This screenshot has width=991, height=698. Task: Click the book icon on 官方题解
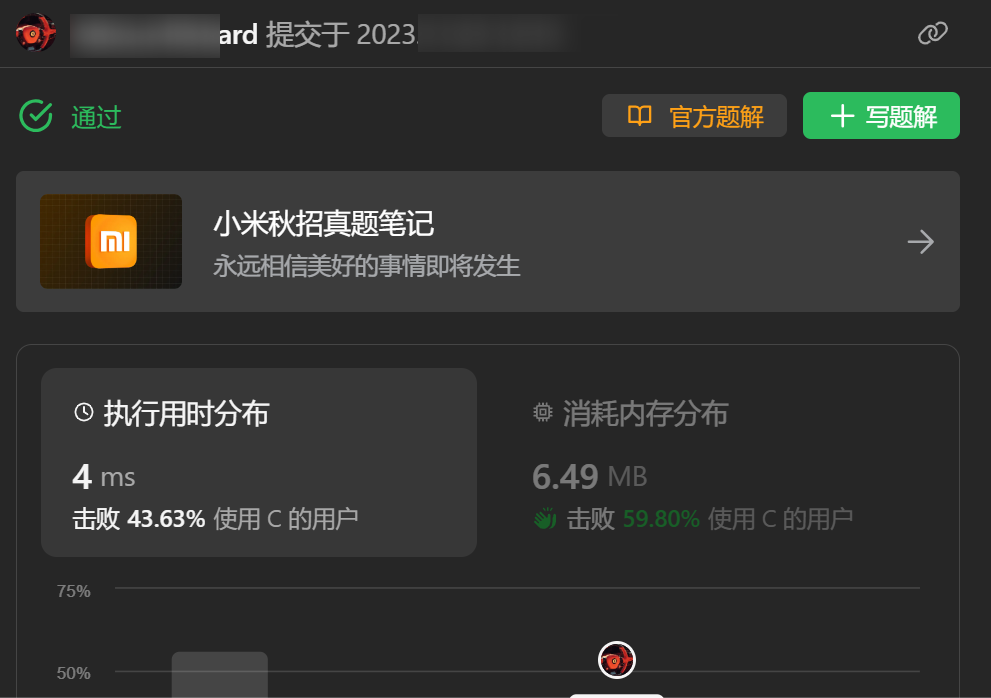[639, 116]
